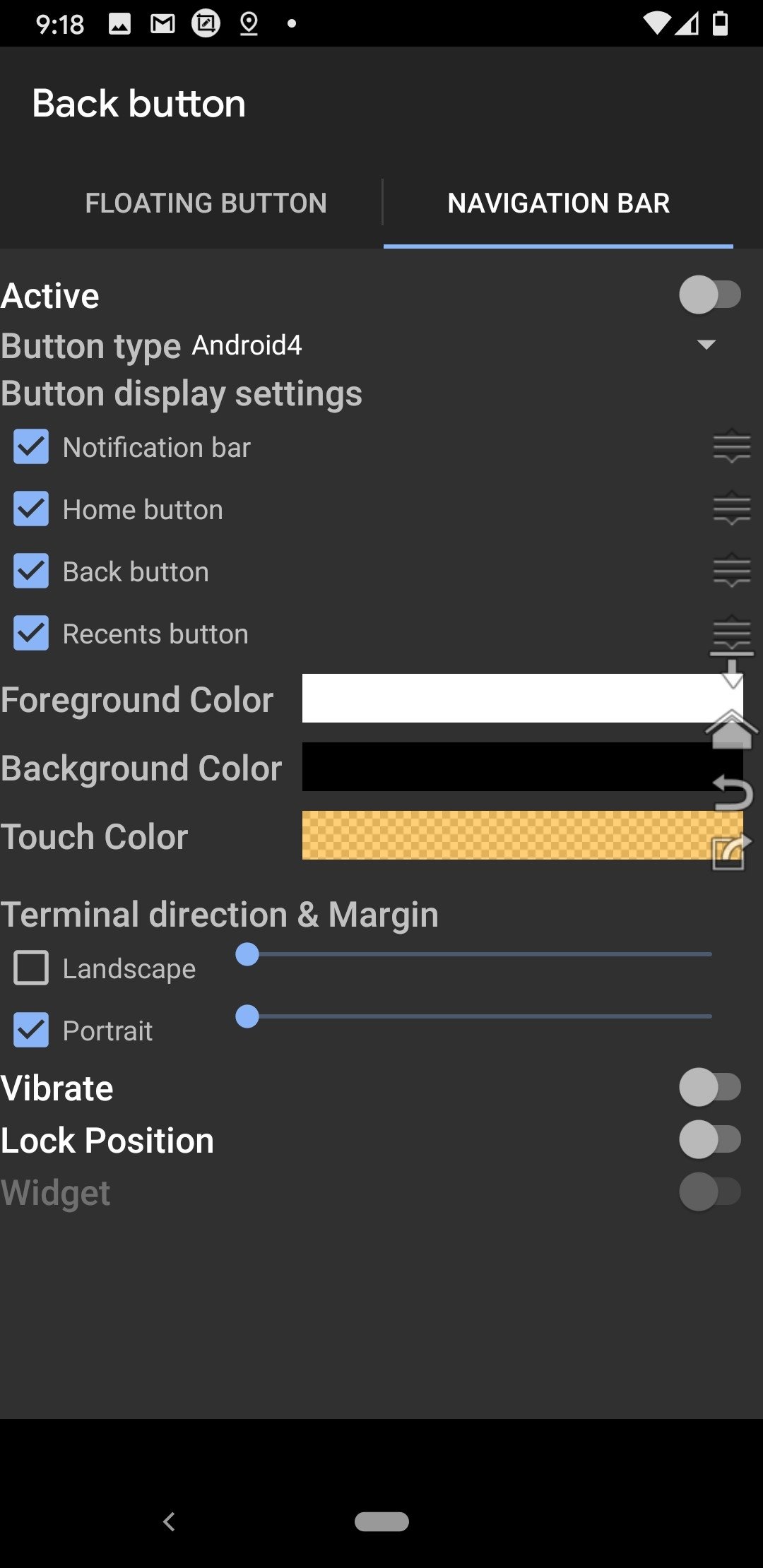Tap the system home pill
The image size is (763, 1568).
381,1521
